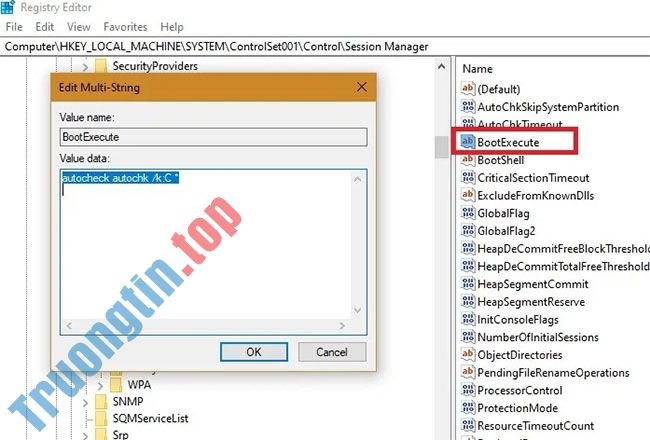Select the ResourceTimeoutCount value name
The height and width of the screenshot is (440, 650).
tap(536, 426)
